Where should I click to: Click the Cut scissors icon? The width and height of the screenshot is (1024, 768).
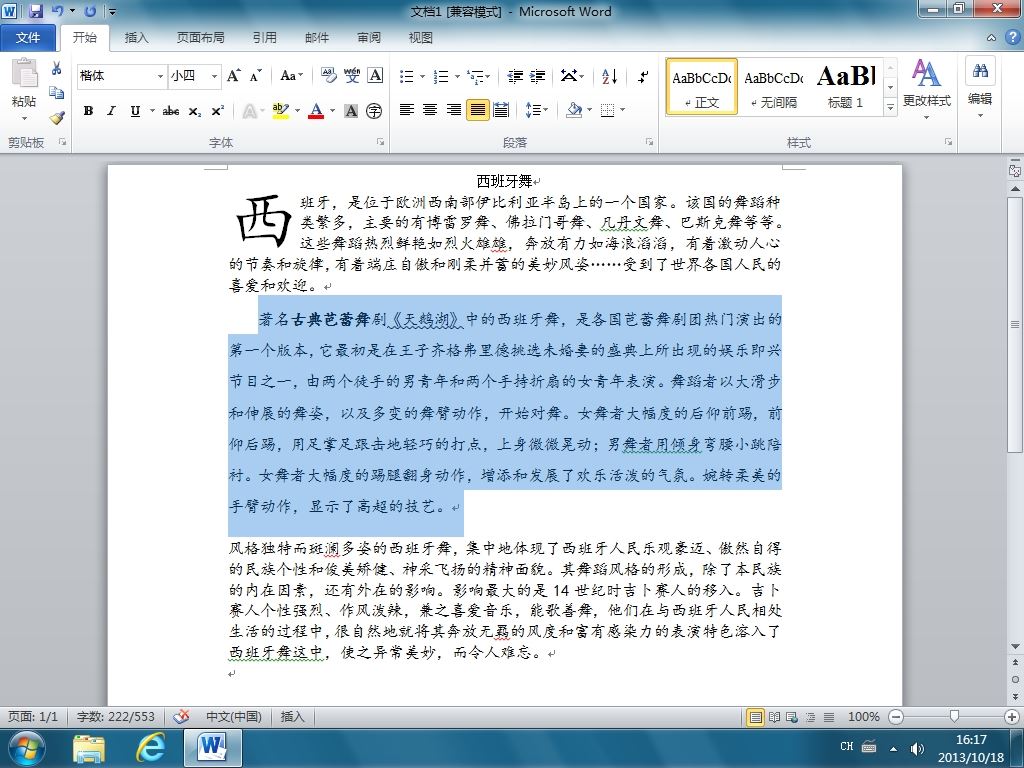tap(56, 68)
